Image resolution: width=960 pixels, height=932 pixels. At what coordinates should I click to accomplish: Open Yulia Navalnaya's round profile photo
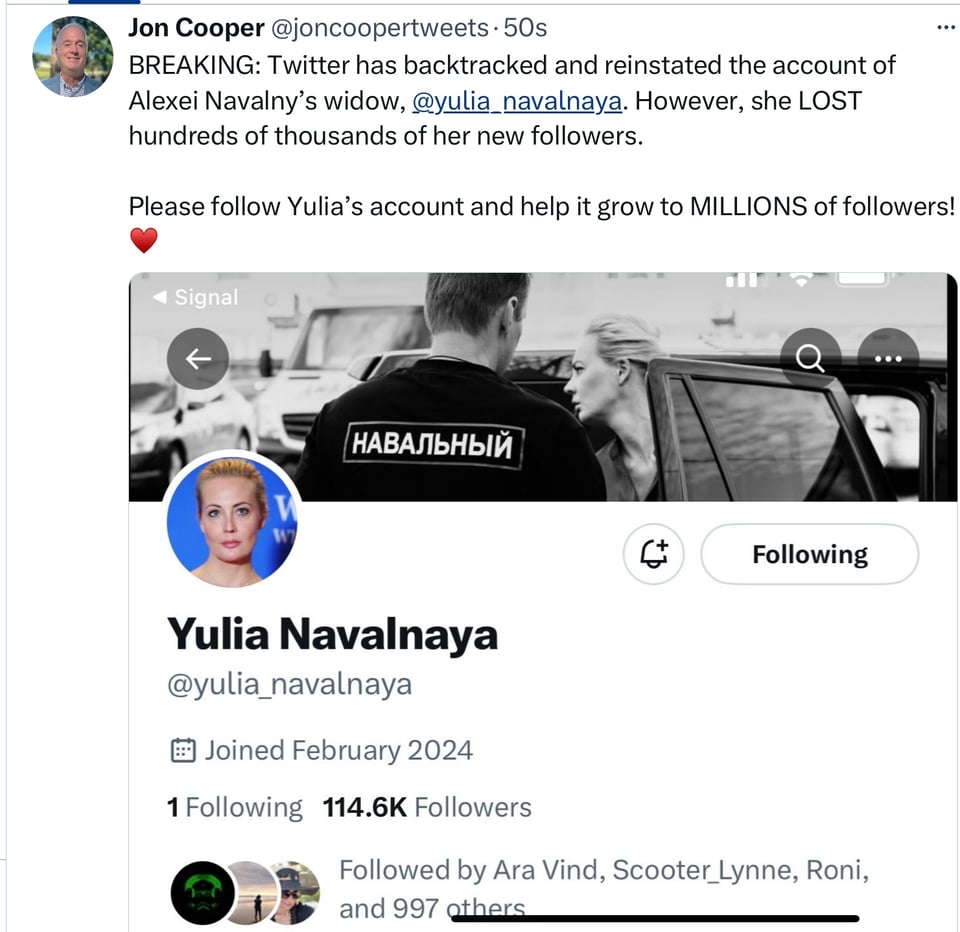pyautogui.click(x=231, y=516)
